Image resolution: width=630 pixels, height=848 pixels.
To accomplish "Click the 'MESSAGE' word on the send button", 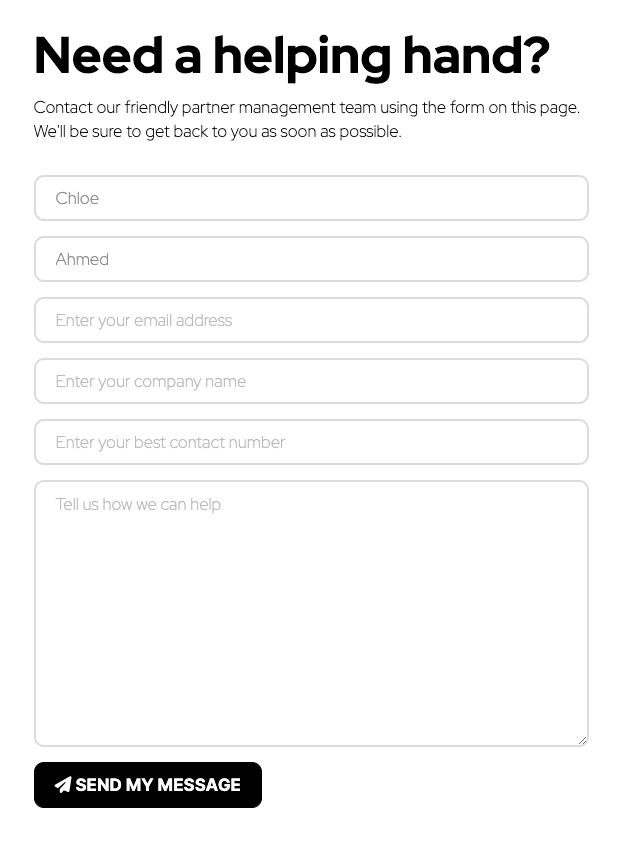I will pos(197,785).
